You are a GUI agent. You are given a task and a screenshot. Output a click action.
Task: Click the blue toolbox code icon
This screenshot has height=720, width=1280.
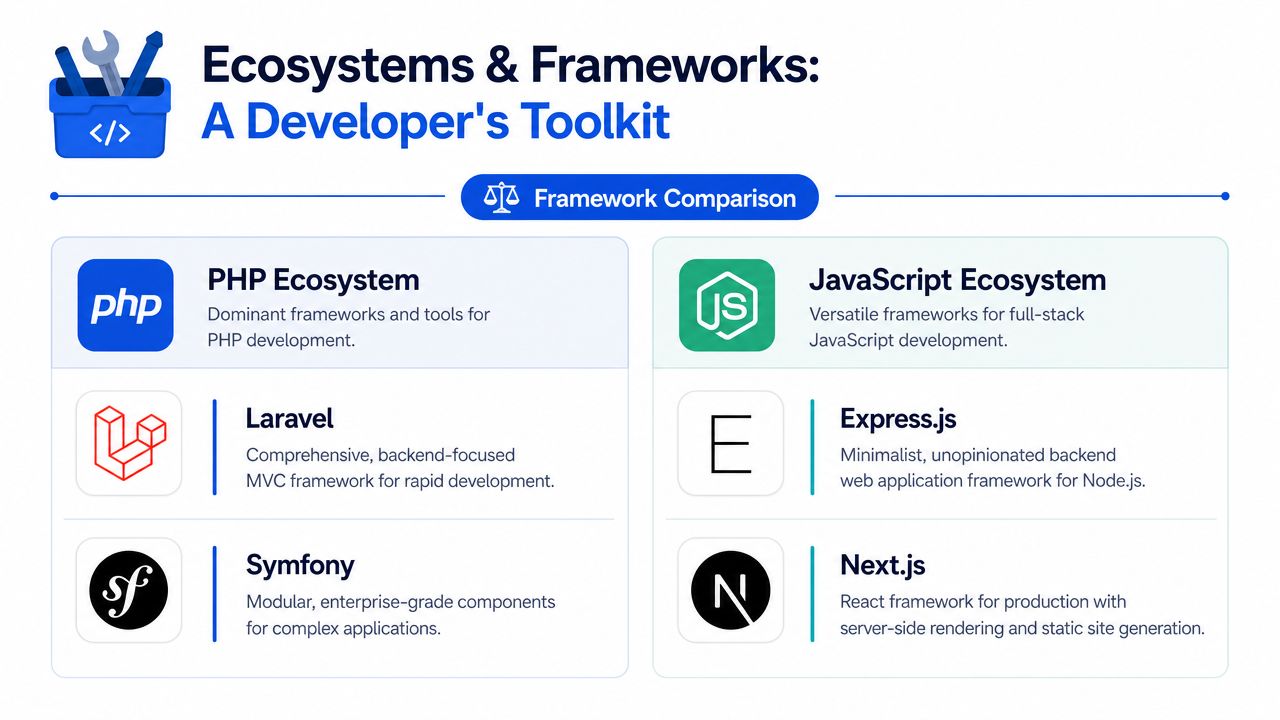pos(110,93)
